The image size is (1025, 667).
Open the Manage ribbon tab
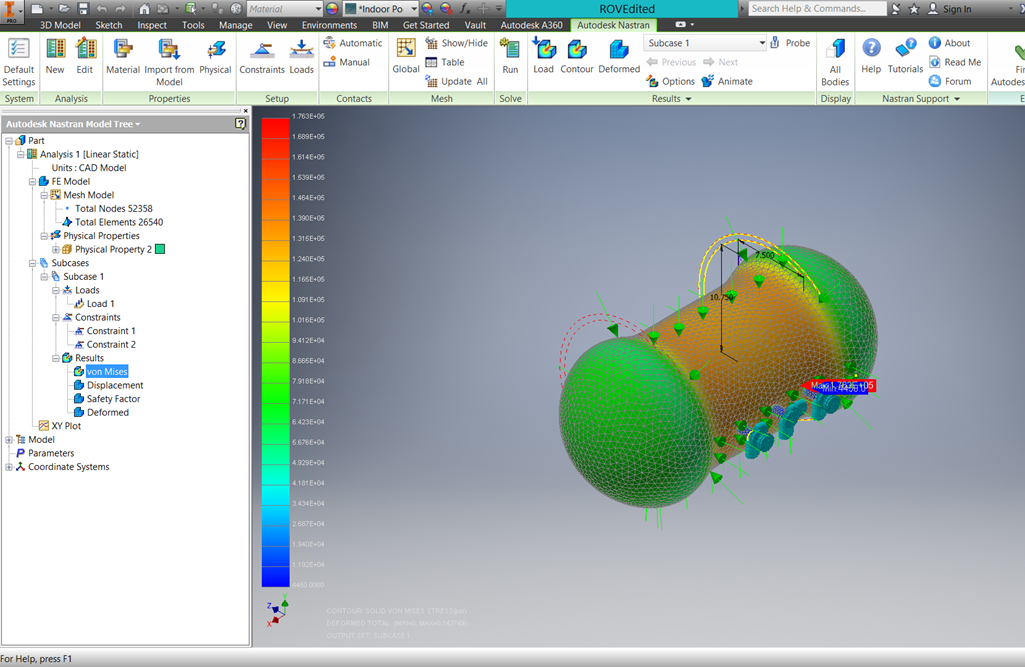[235, 25]
